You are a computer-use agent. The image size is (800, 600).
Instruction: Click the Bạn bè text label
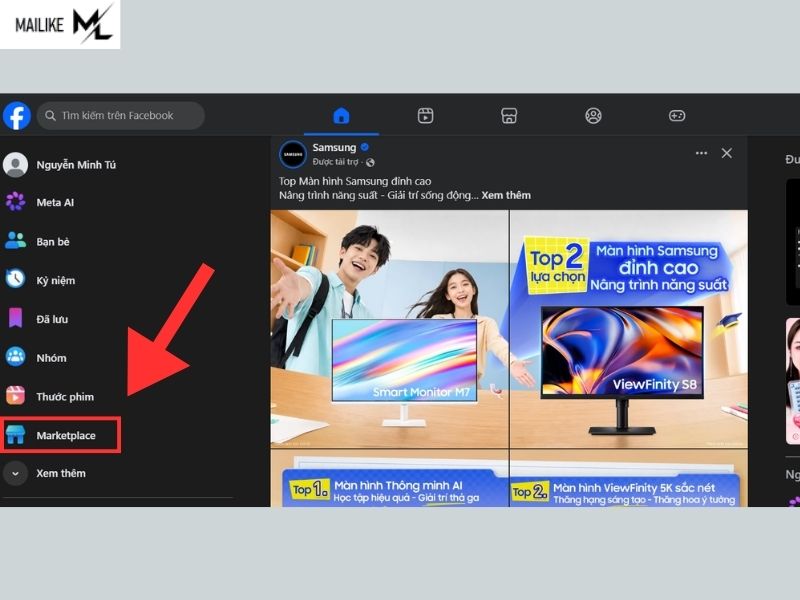53,241
